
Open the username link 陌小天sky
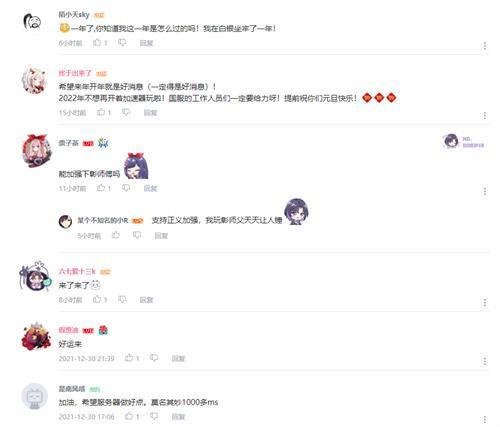(74, 15)
